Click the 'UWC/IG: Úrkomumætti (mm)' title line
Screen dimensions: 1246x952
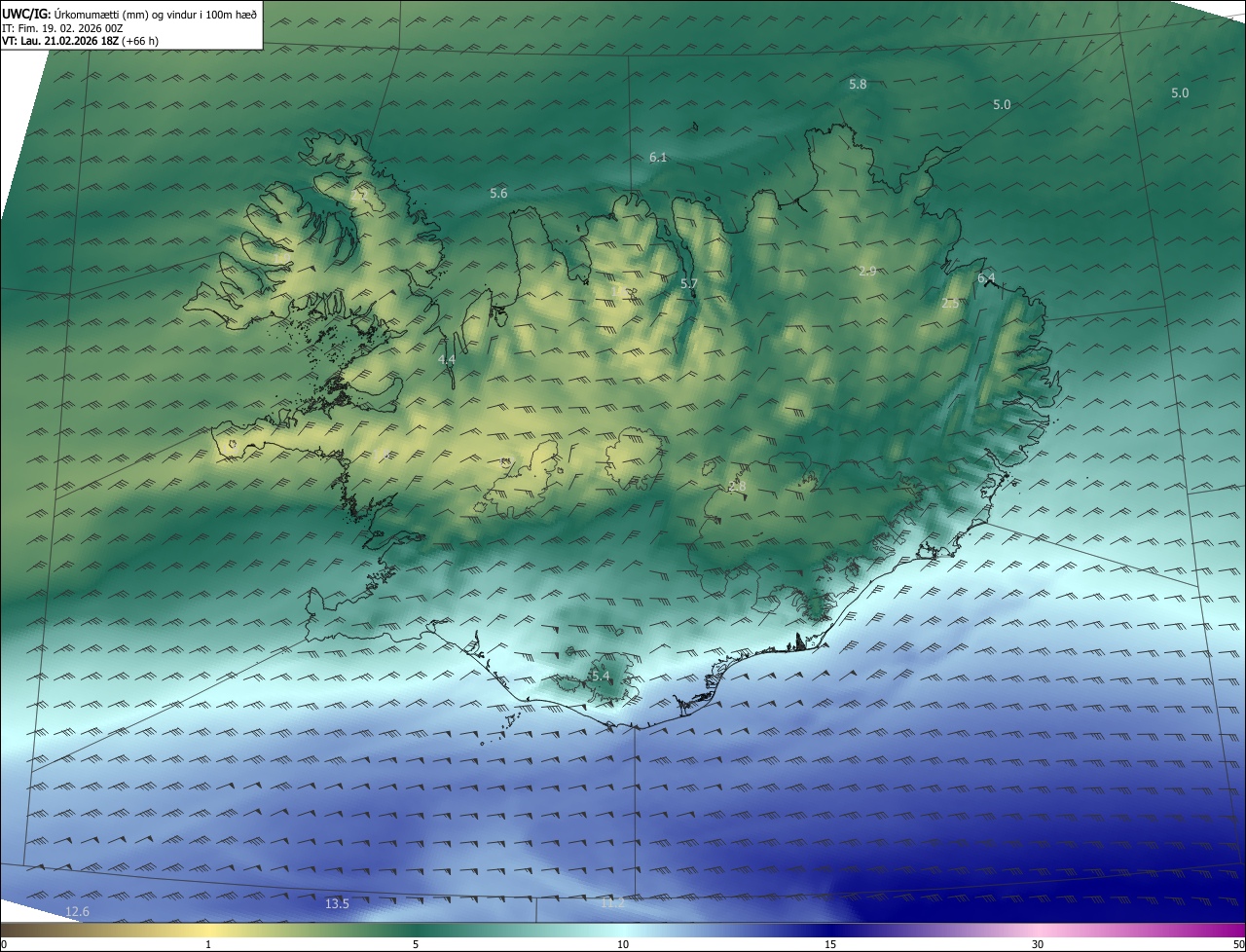point(129,14)
